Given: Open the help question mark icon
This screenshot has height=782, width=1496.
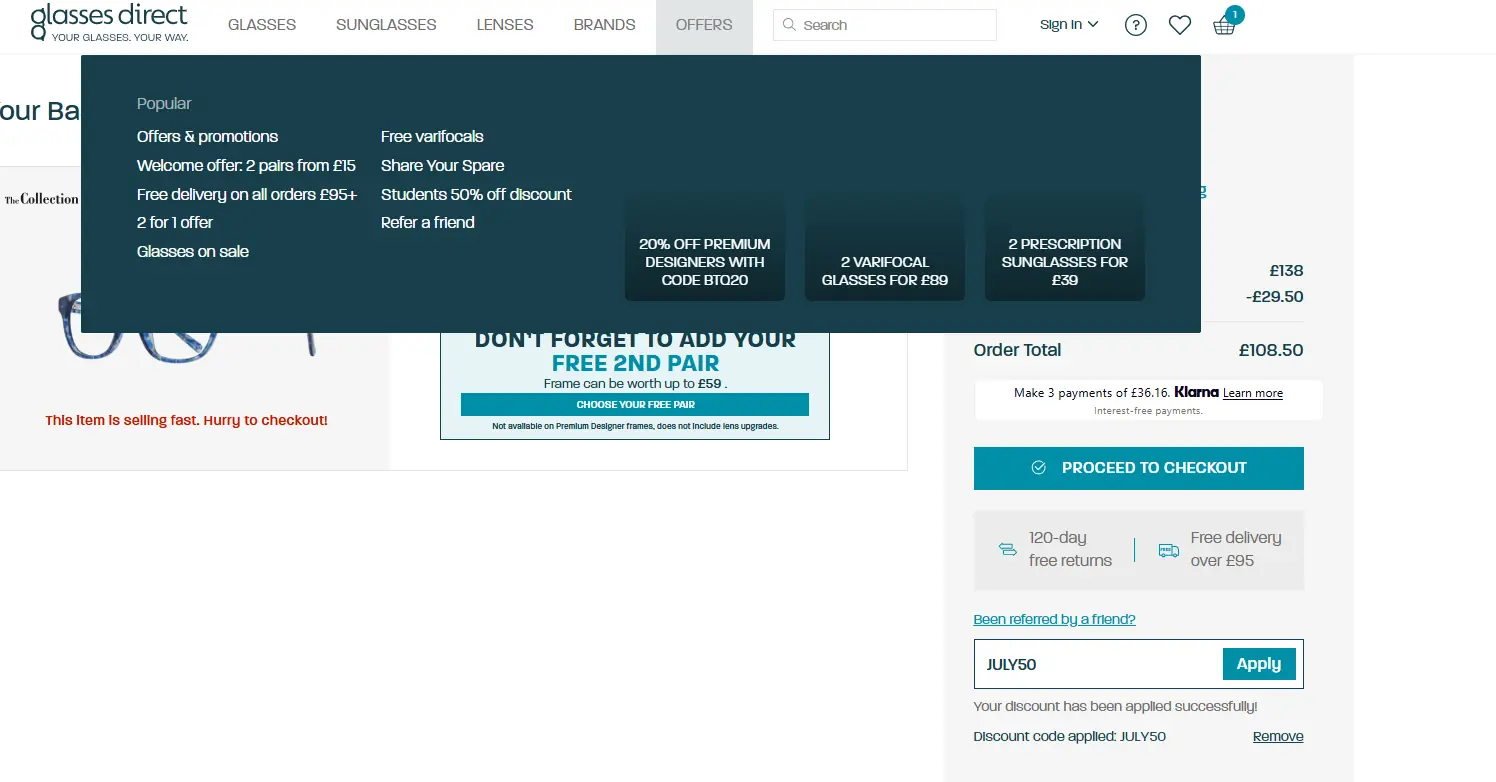Looking at the screenshot, I should tap(1135, 25).
